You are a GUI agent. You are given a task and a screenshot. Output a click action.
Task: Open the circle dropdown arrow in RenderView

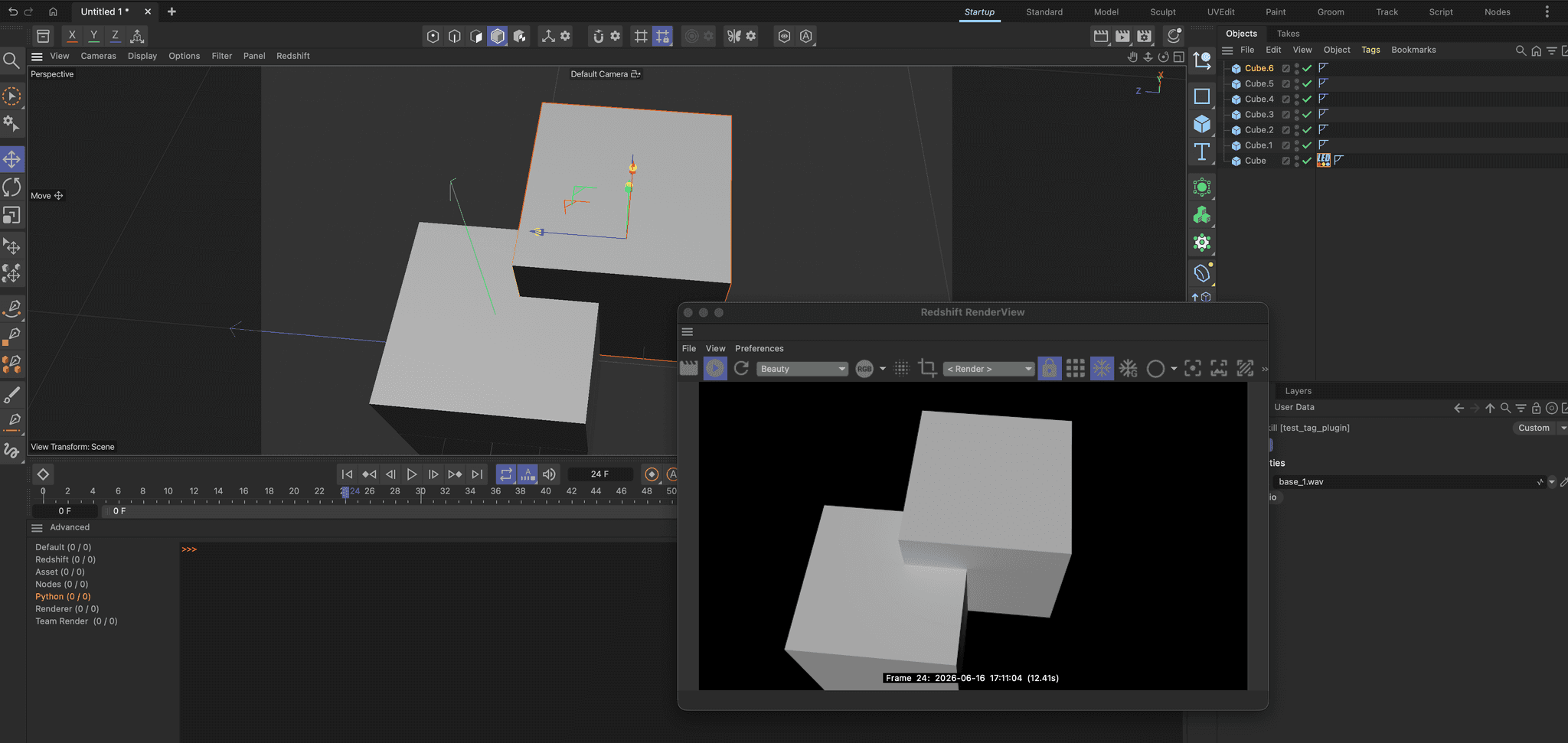(x=1174, y=369)
